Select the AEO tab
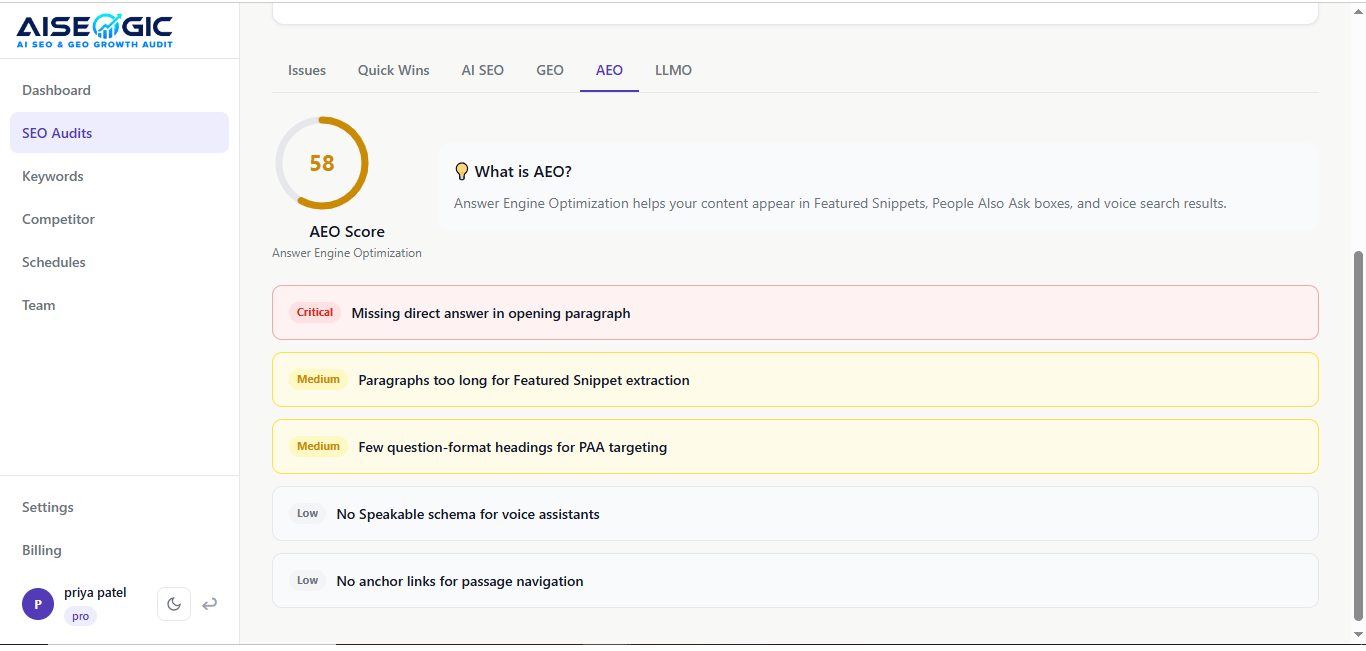Image resolution: width=1366 pixels, height=651 pixels. [609, 70]
